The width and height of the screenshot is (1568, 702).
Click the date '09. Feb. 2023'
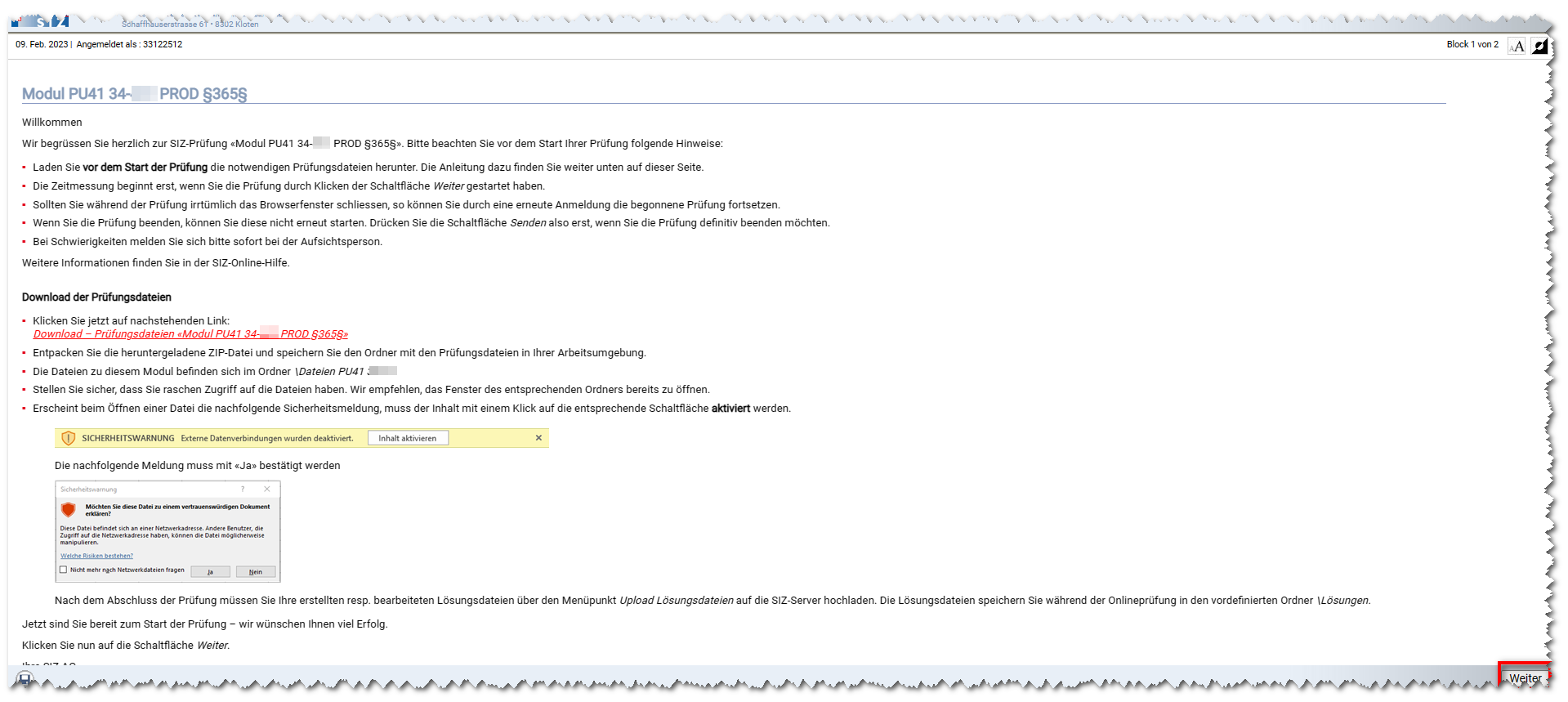42,44
